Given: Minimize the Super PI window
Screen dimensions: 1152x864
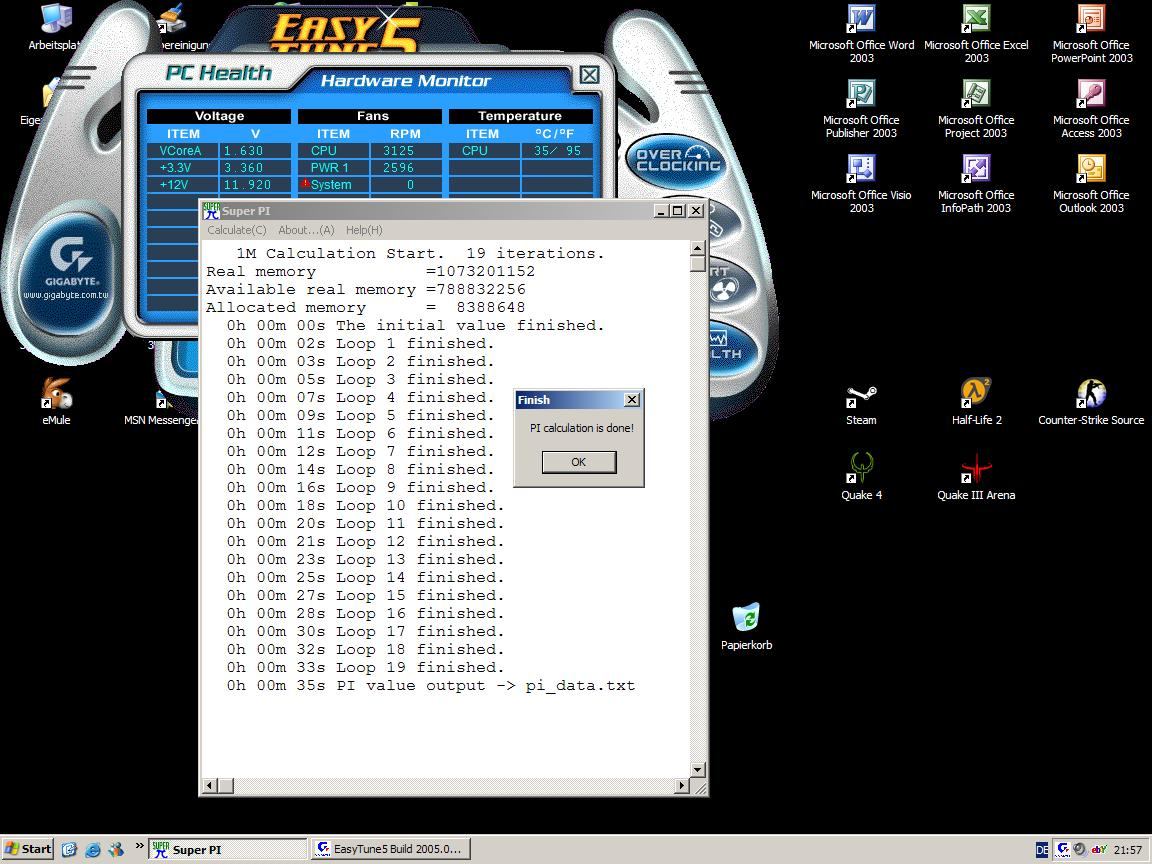Looking at the screenshot, I should [661, 211].
